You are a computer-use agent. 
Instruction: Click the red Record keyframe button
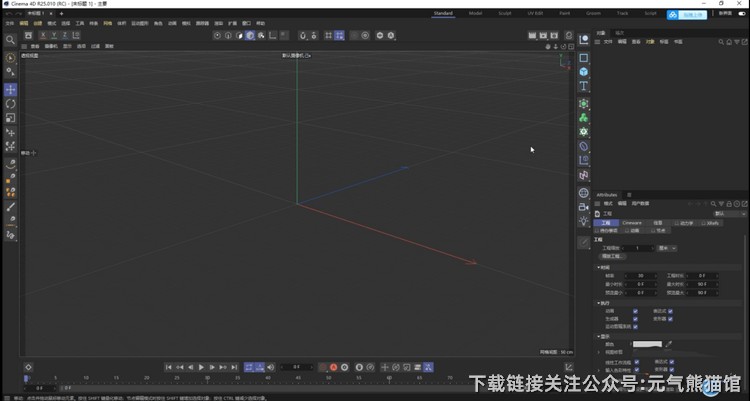click(333, 367)
